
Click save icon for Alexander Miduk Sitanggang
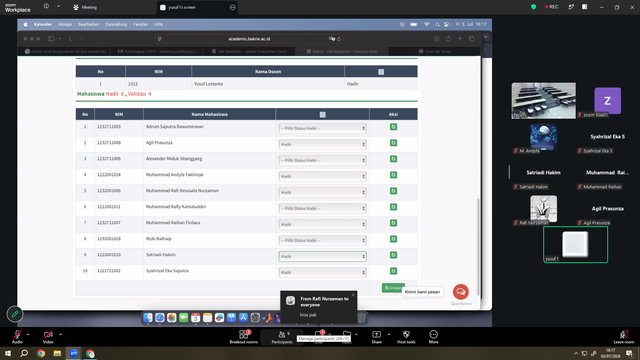[393, 159]
